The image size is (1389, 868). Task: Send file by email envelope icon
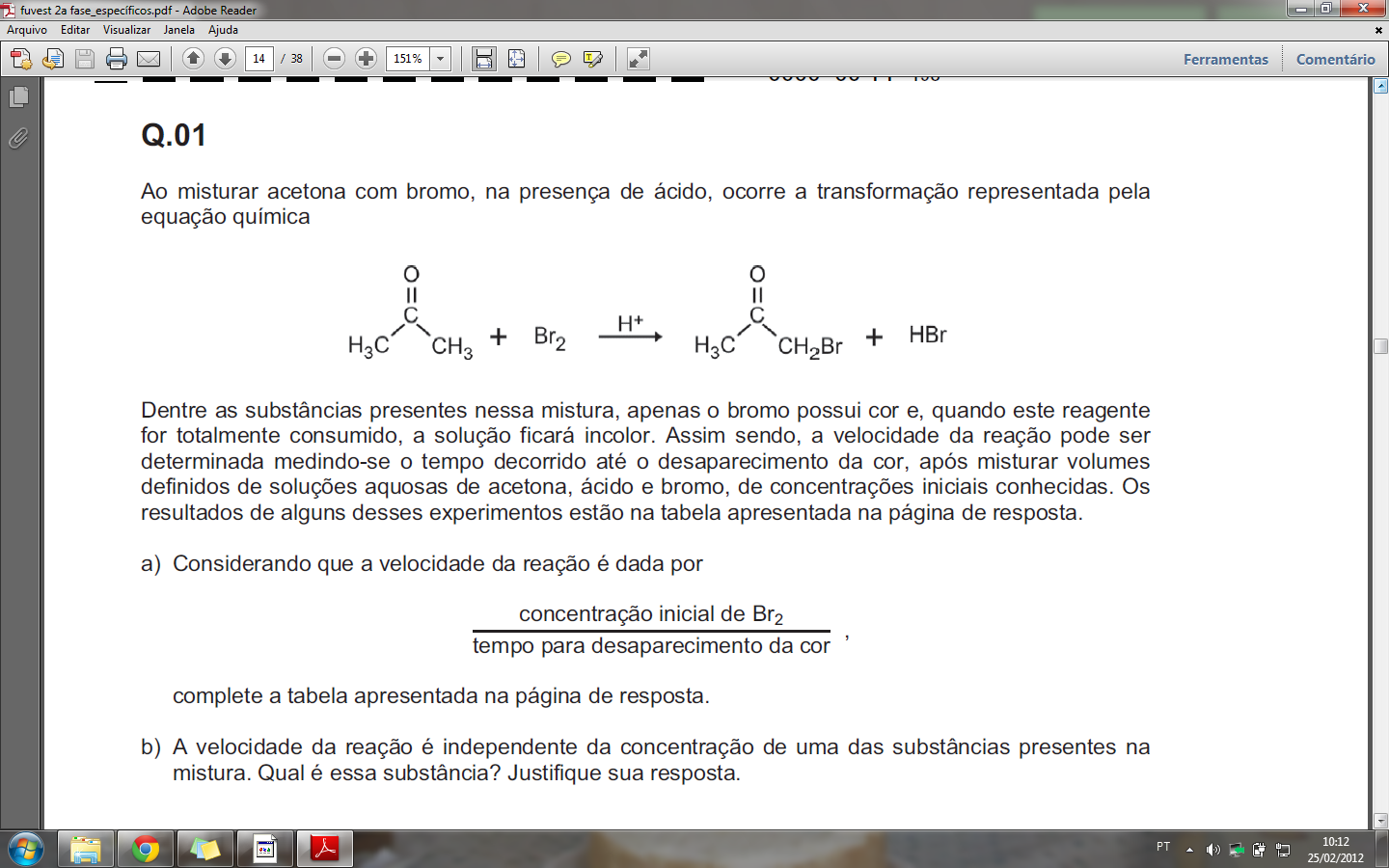click(x=149, y=59)
